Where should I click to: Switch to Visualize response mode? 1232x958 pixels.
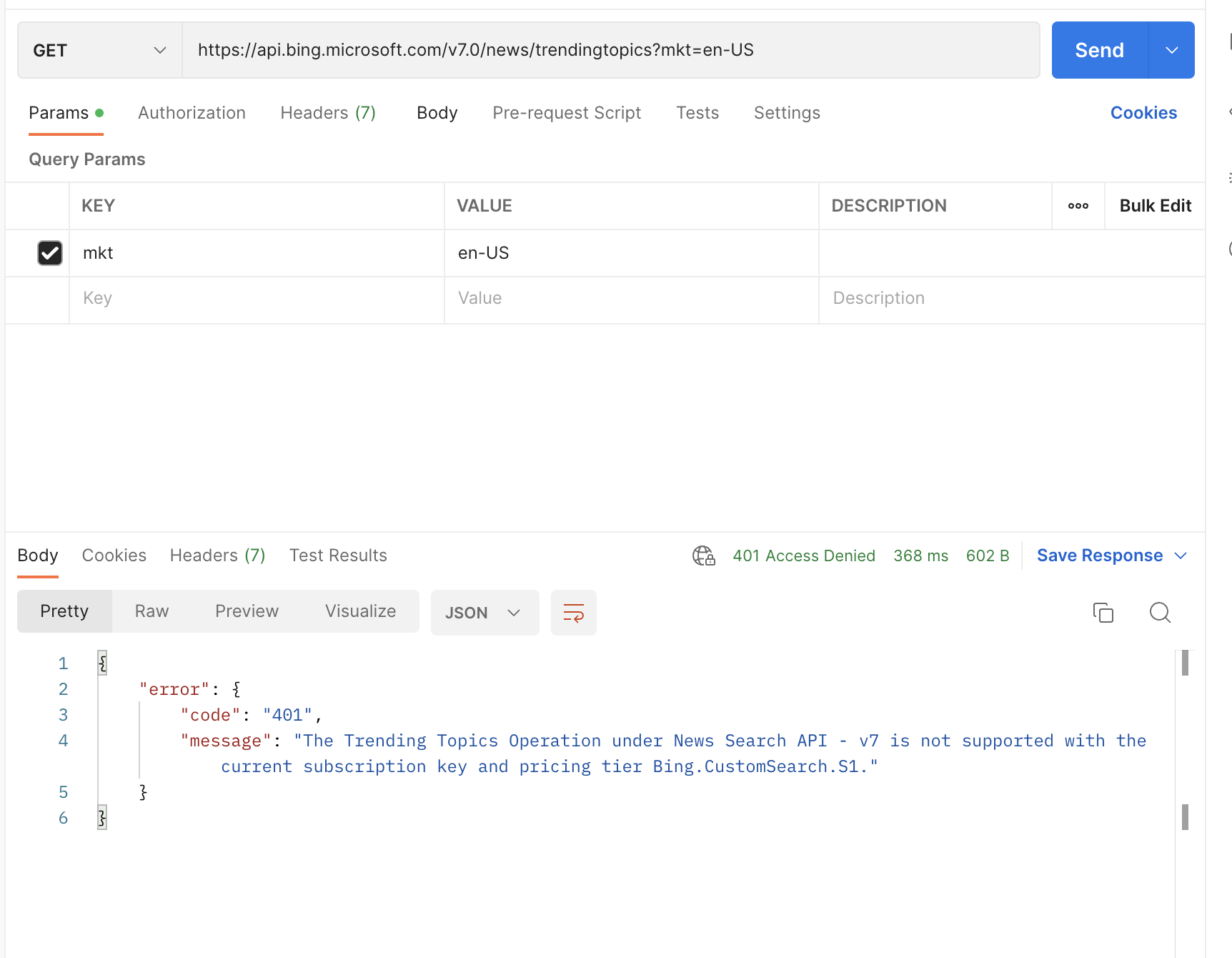(x=360, y=611)
